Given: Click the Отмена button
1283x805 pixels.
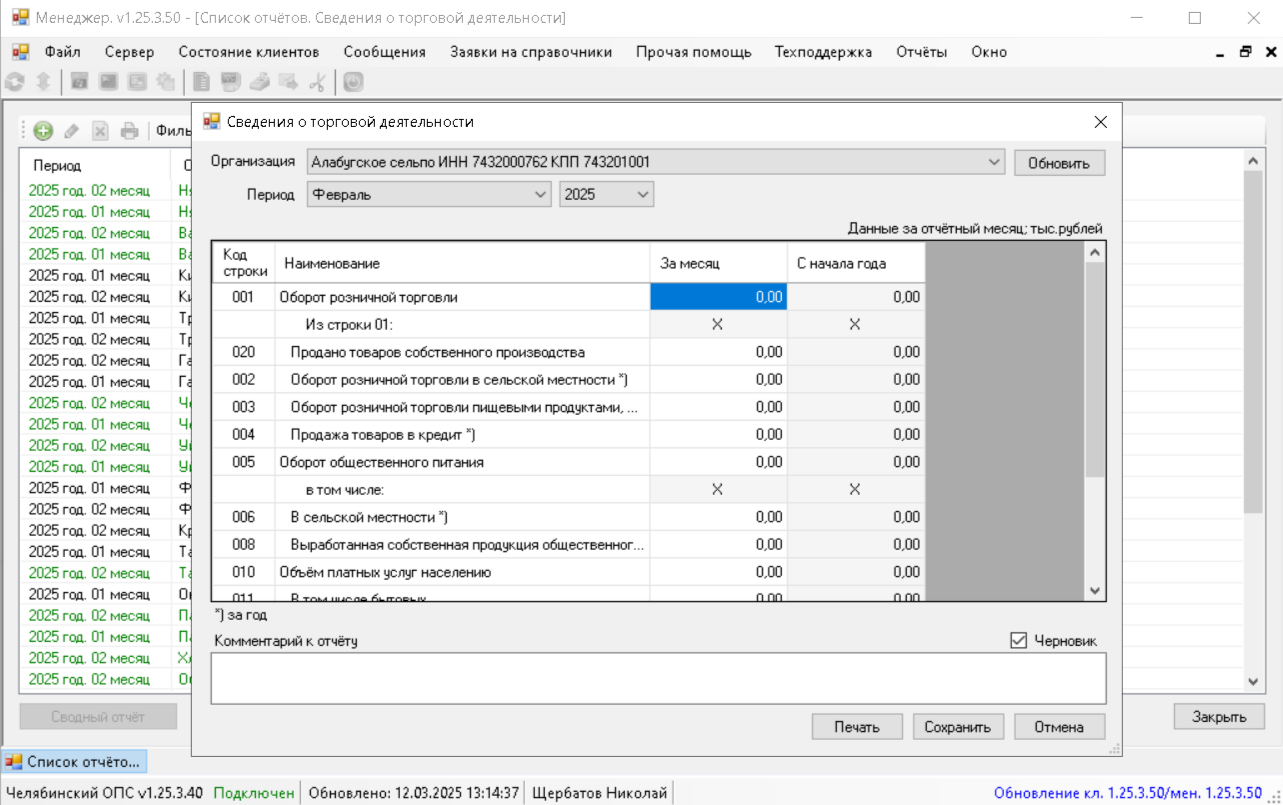Looking at the screenshot, I should point(1059,727).
